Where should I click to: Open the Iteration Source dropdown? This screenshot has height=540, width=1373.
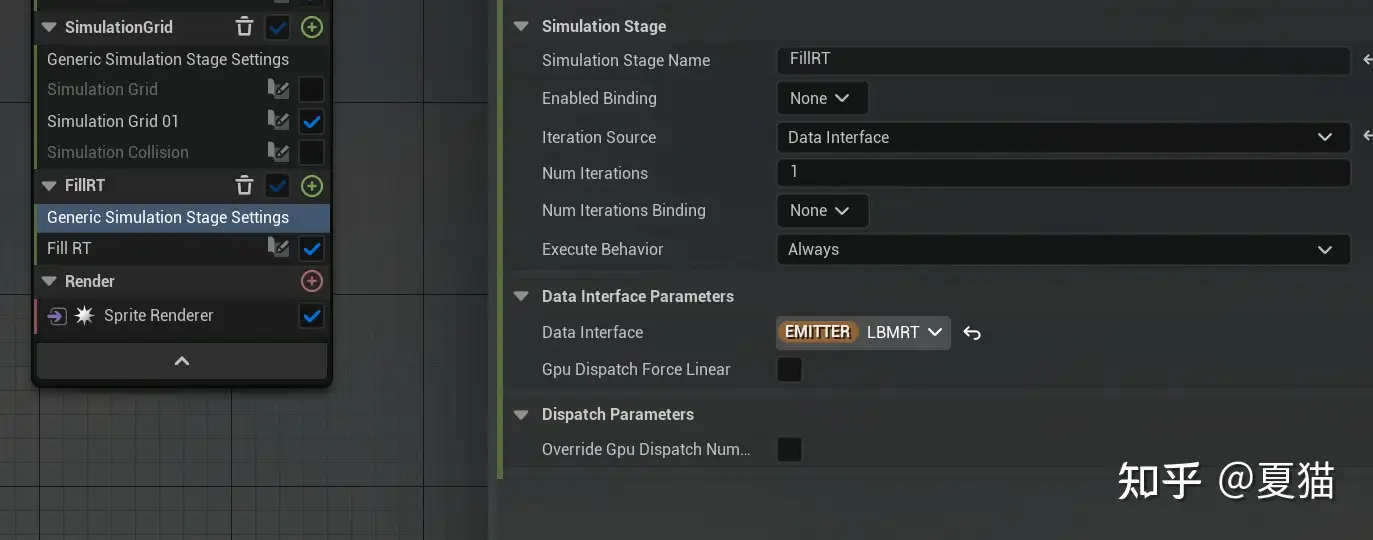coord(1062,137)
